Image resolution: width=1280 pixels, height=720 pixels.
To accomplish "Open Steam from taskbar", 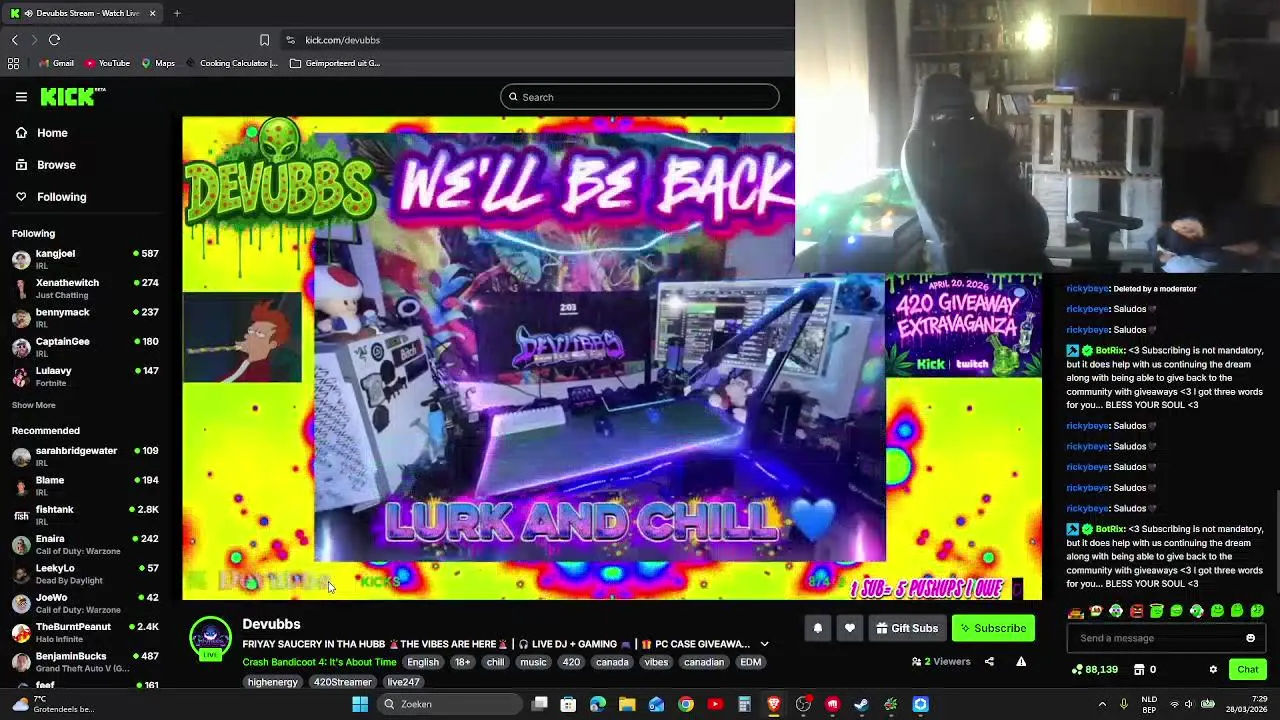I will [x=861, y=704].
